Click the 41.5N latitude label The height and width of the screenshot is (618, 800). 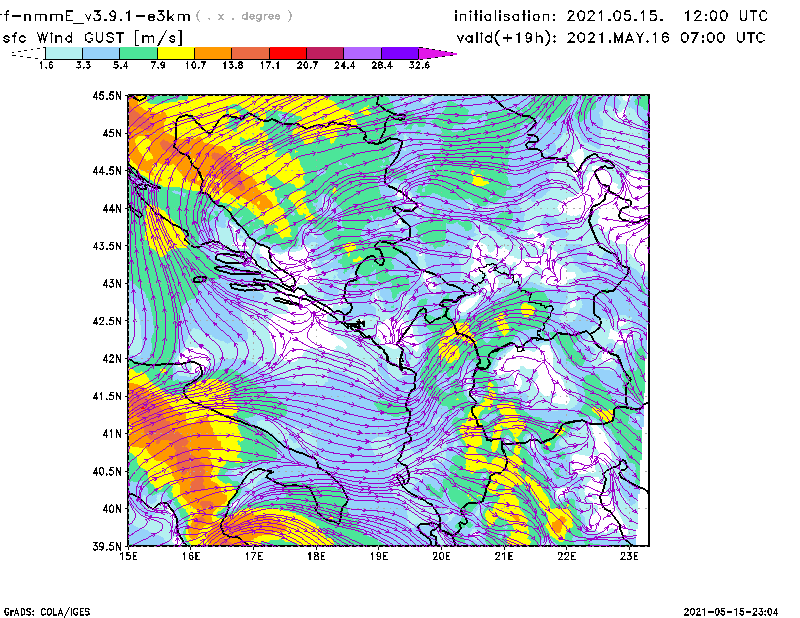click(107, 396)
